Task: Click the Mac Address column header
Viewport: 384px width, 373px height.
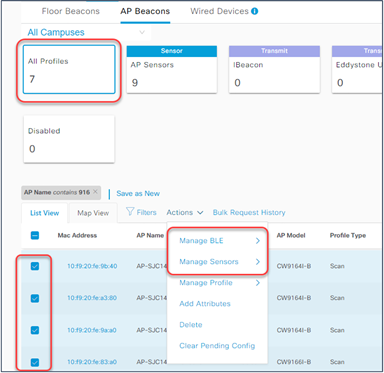Action: [77, 235]
